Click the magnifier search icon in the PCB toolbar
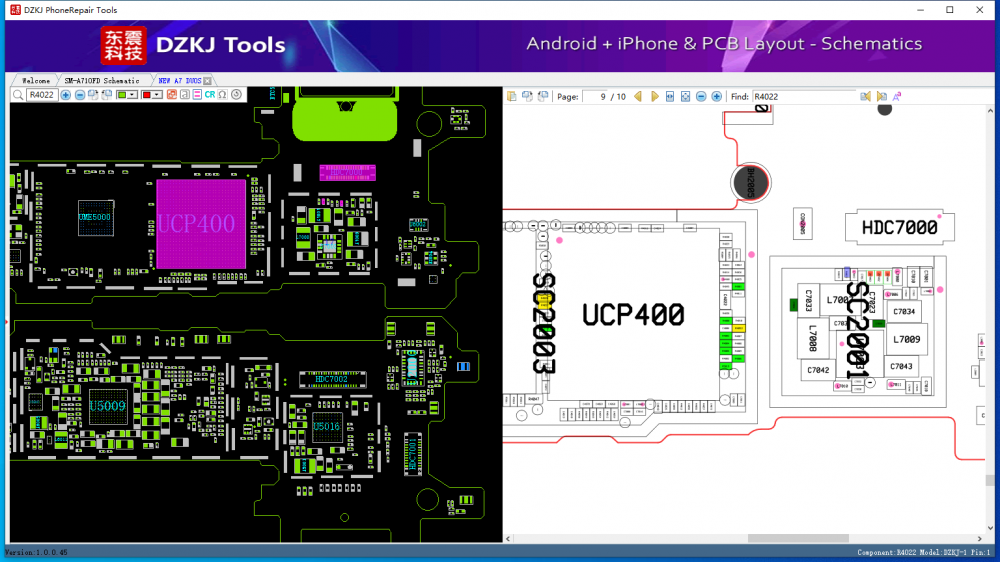 pyautogui.click(x=18, y=95)
